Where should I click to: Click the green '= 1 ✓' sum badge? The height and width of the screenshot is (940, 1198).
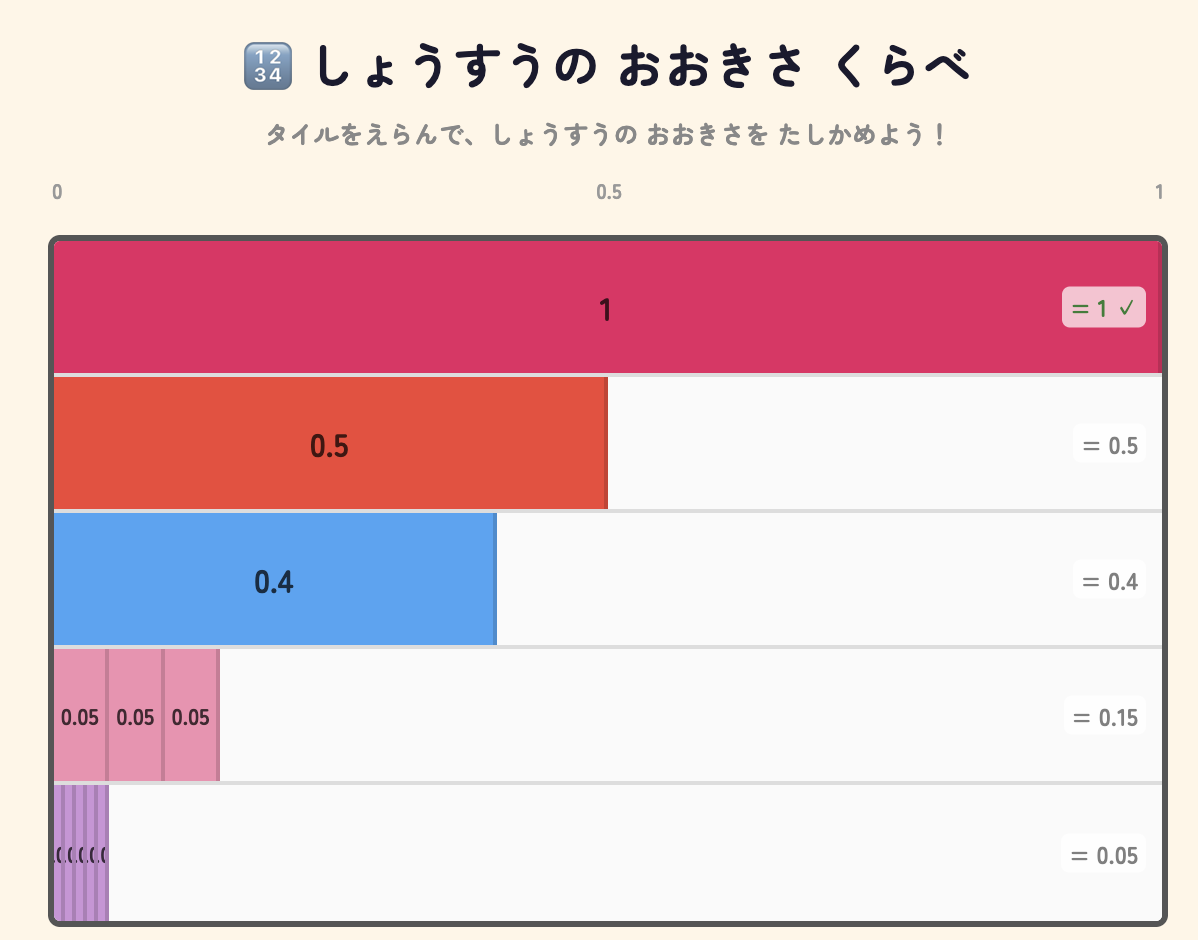[1103, 308]
